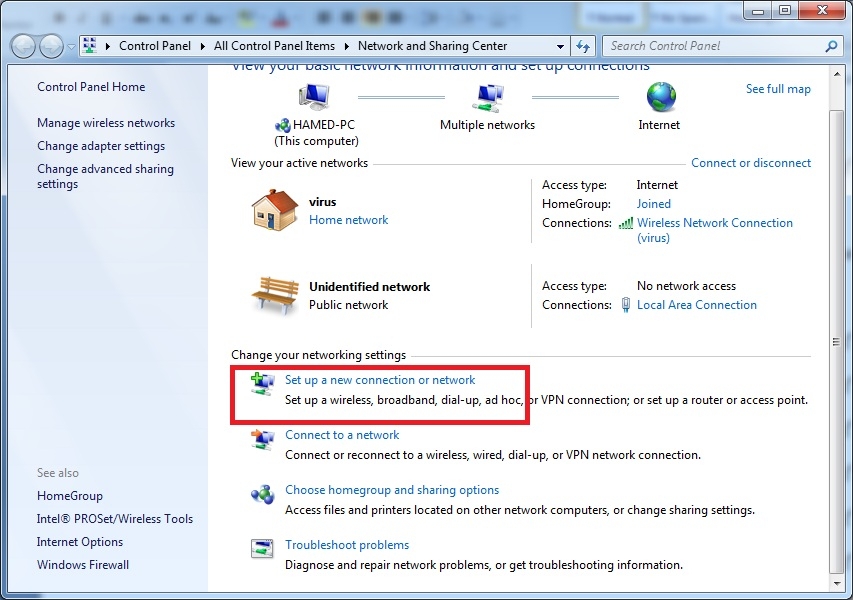Open HomeGroup under See also
The height and width of the screenshot is (600, 853).
tap(70, 496)
